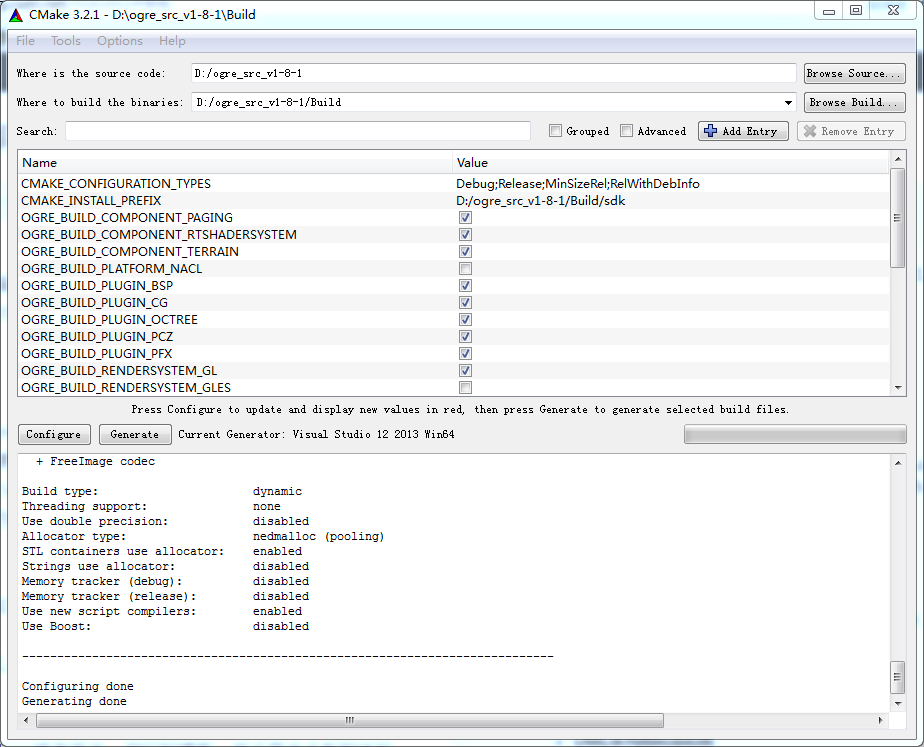Uncheck OGRE_BUILD_COMPONENT_TERRAIN option

[x=465, y=252]
